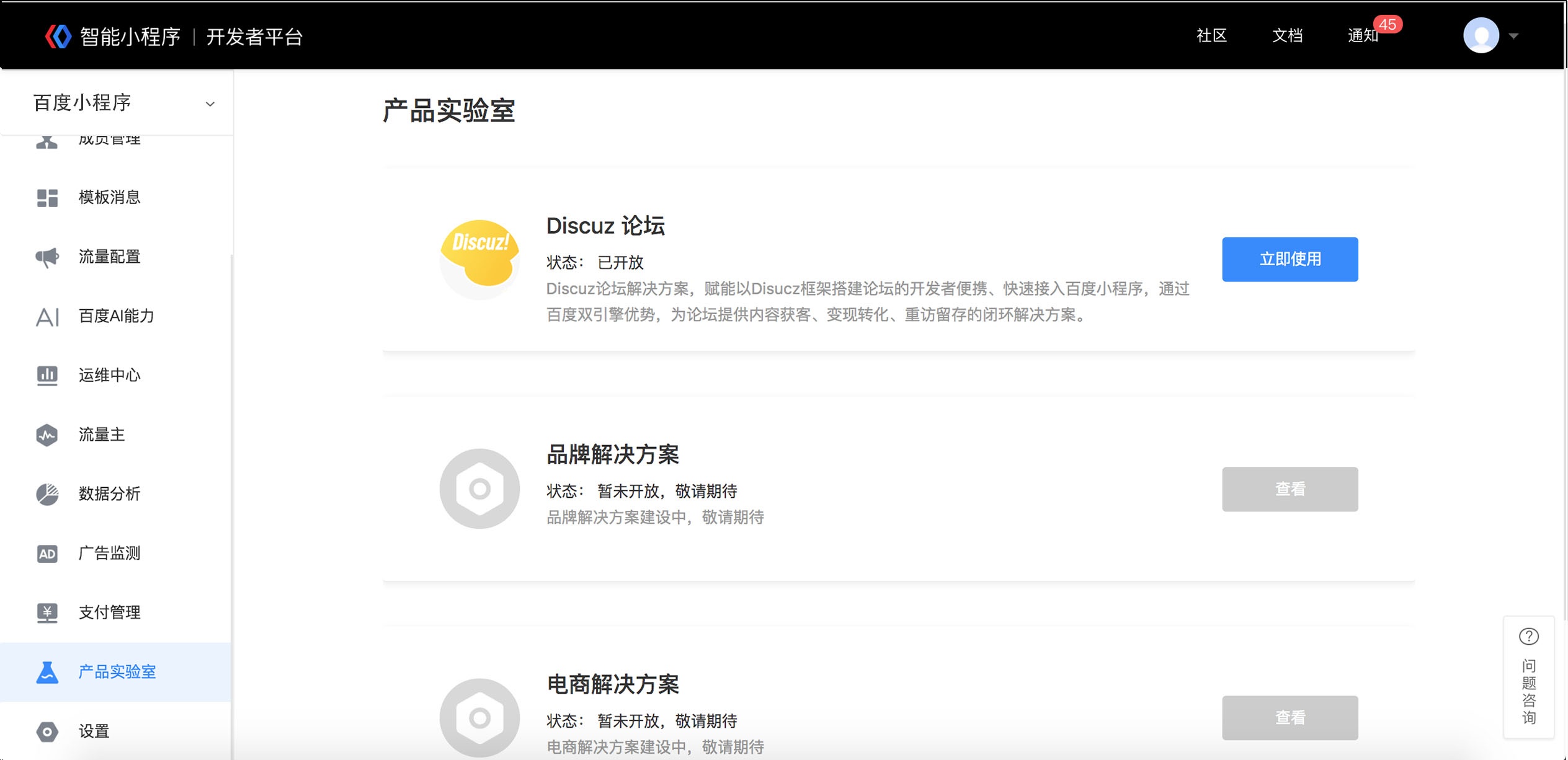Click the 问题咨询 floating help panel

pyautogui.click(x=1528, y=677)
